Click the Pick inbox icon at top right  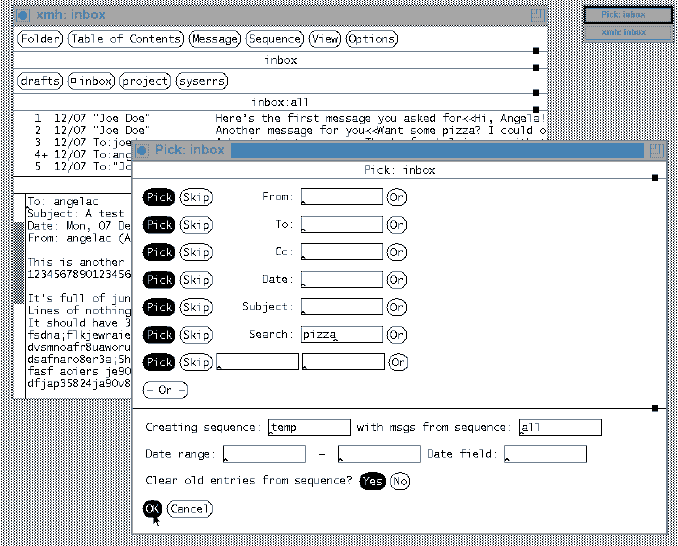tap(628, 15)
